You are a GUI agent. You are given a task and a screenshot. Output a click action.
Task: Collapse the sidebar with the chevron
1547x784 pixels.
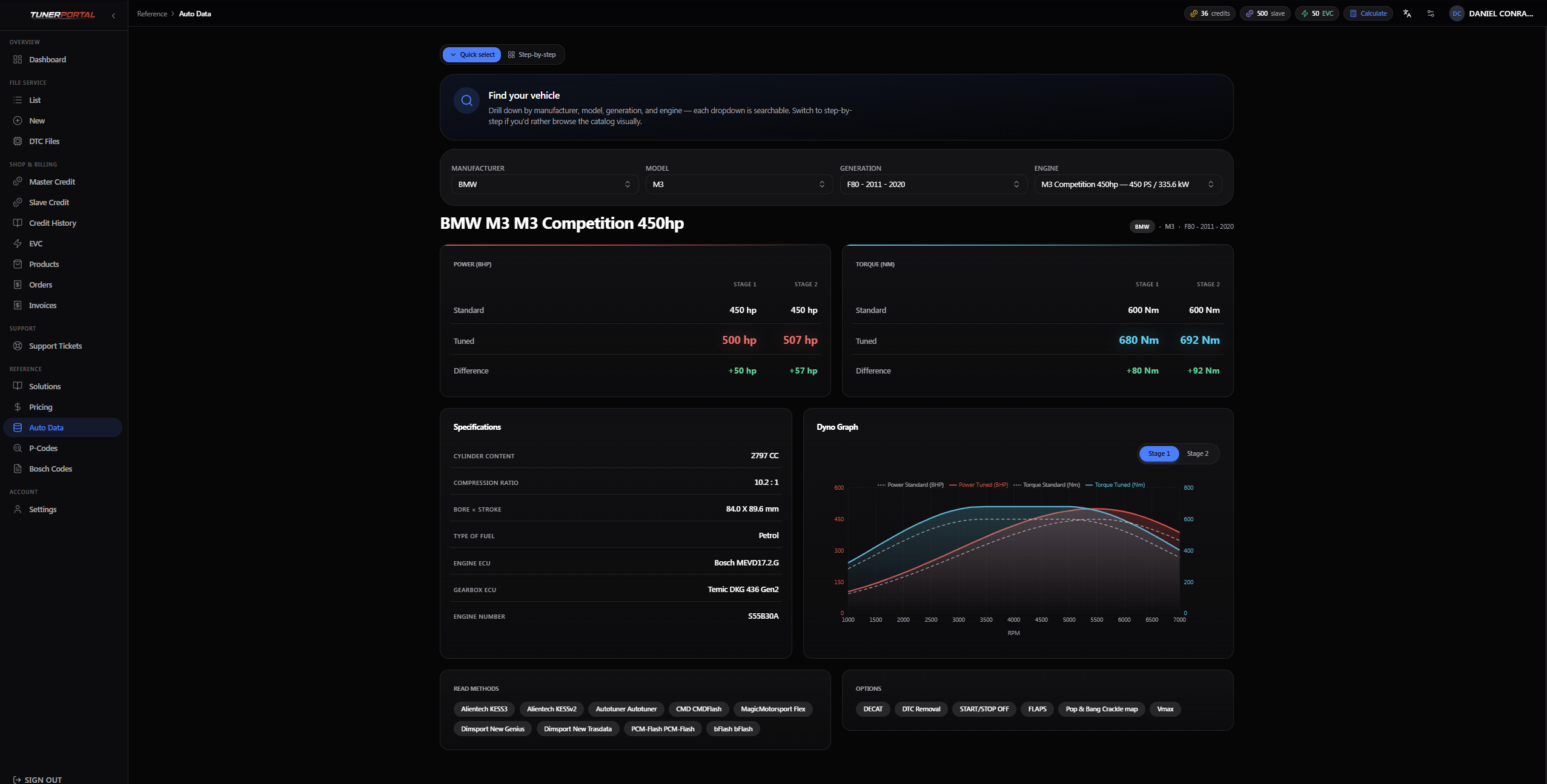113,16
